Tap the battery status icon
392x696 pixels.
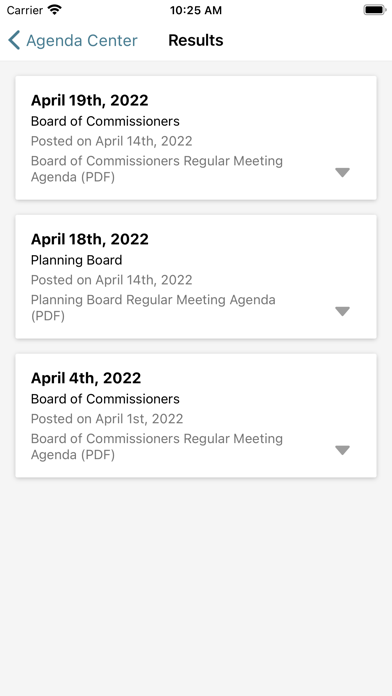(x=375, y=10)
